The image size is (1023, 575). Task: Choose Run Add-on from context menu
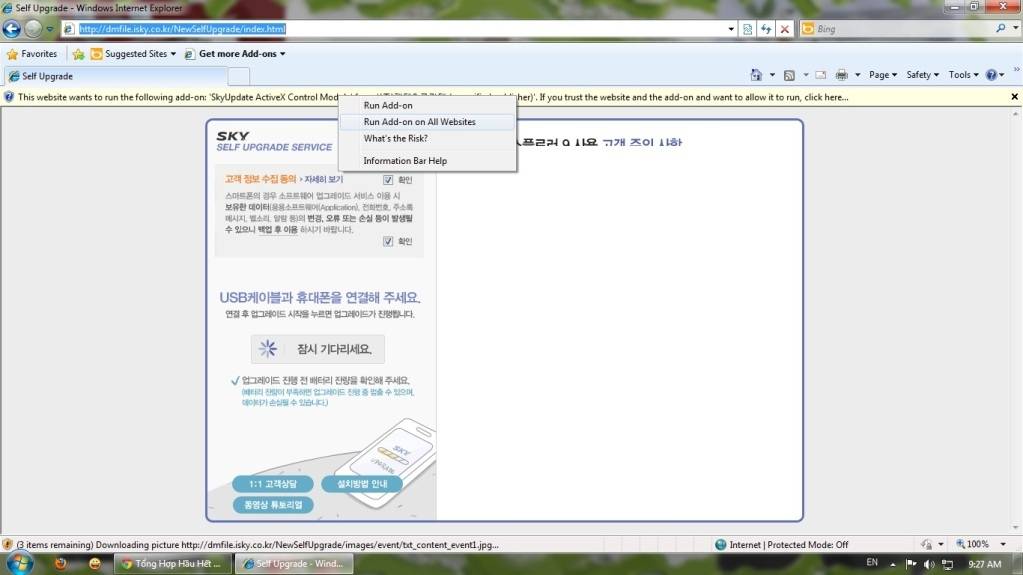[427, 105]
